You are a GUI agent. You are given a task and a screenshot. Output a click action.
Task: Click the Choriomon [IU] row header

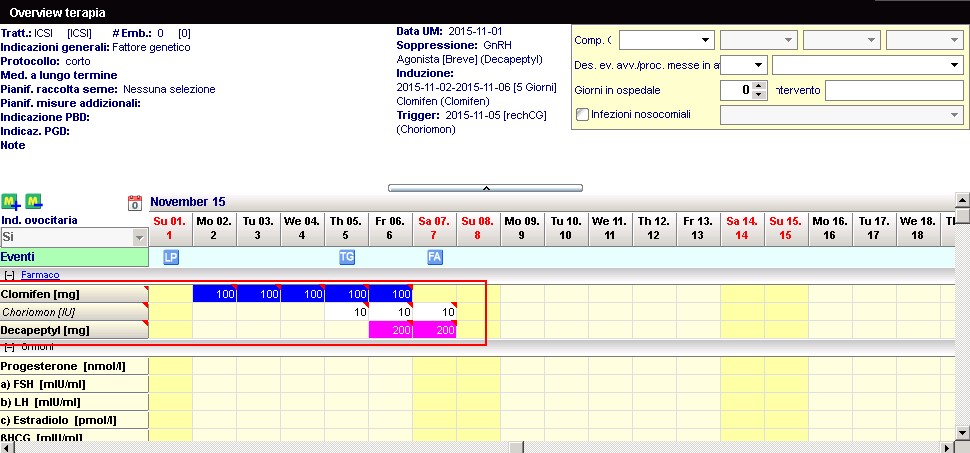coord(74,312)
